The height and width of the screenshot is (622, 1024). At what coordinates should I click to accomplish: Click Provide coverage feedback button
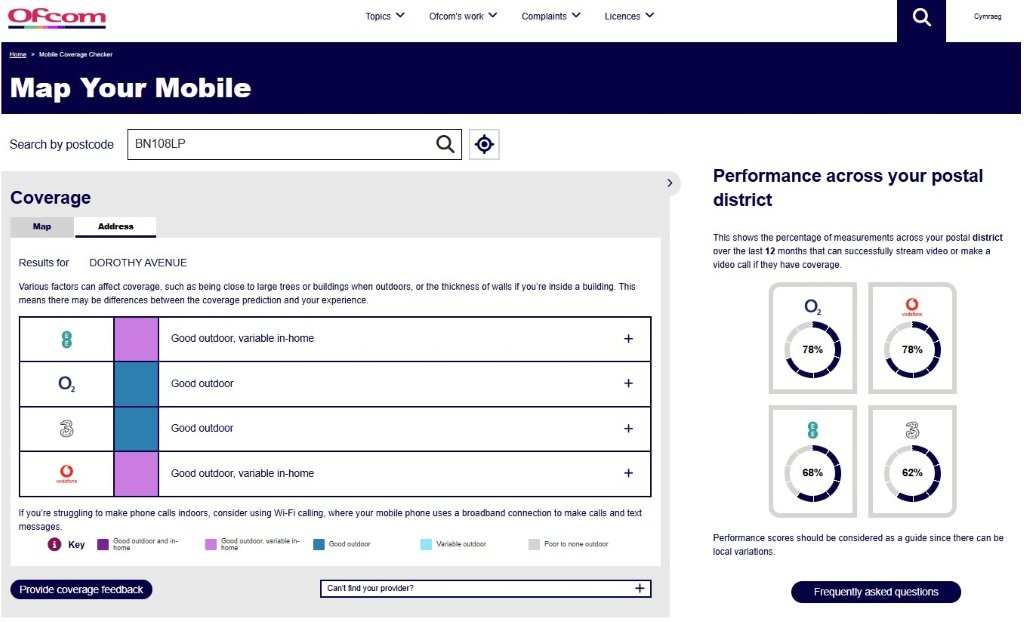(81, 590)
